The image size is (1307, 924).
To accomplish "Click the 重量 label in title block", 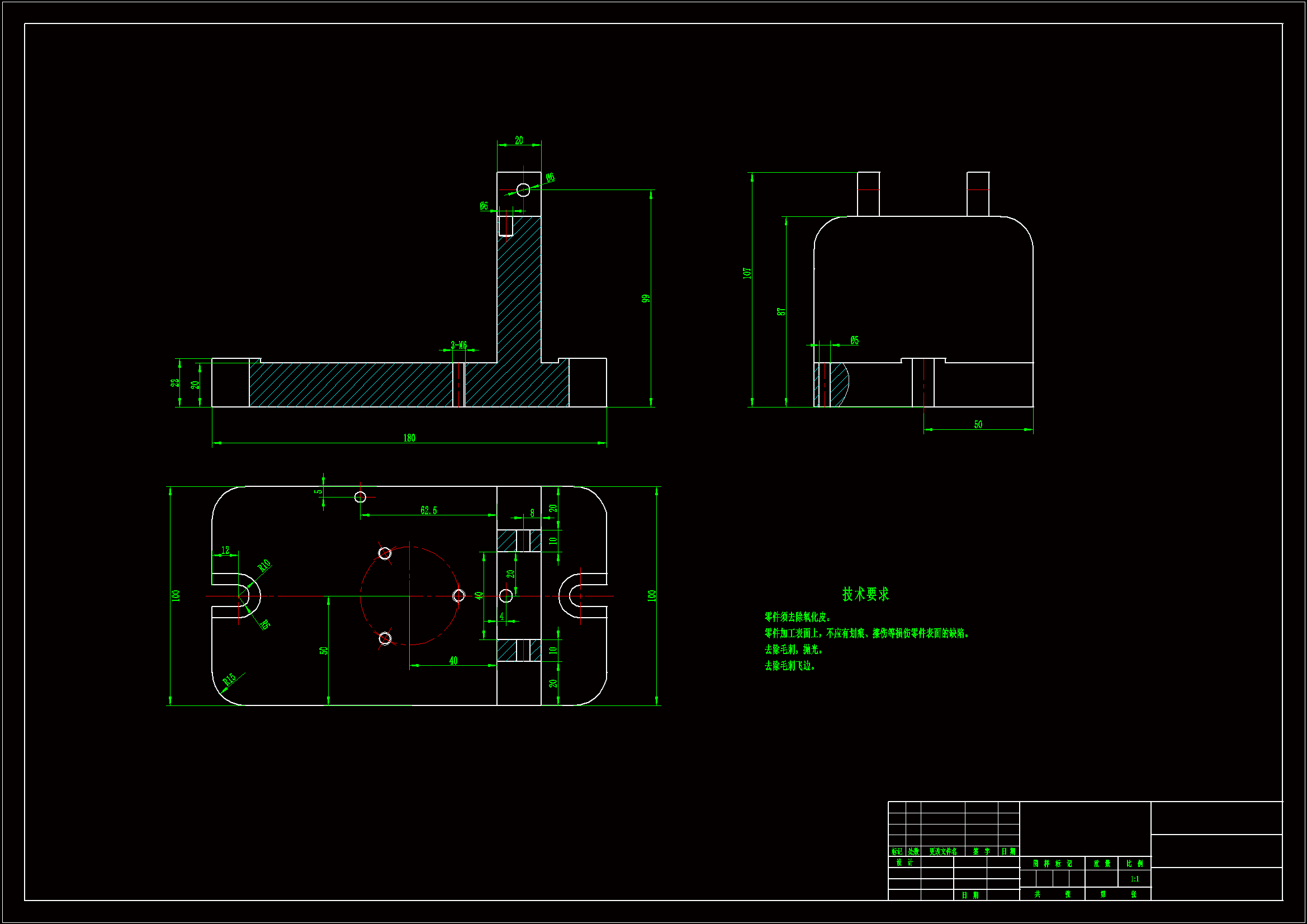I will tap(1101, 864).
